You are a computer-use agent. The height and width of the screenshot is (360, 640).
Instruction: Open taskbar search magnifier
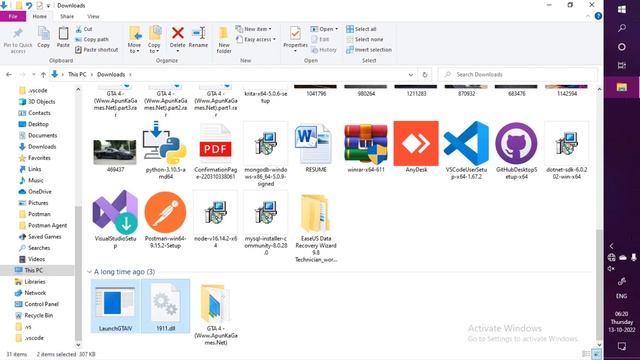coord(622,28)
